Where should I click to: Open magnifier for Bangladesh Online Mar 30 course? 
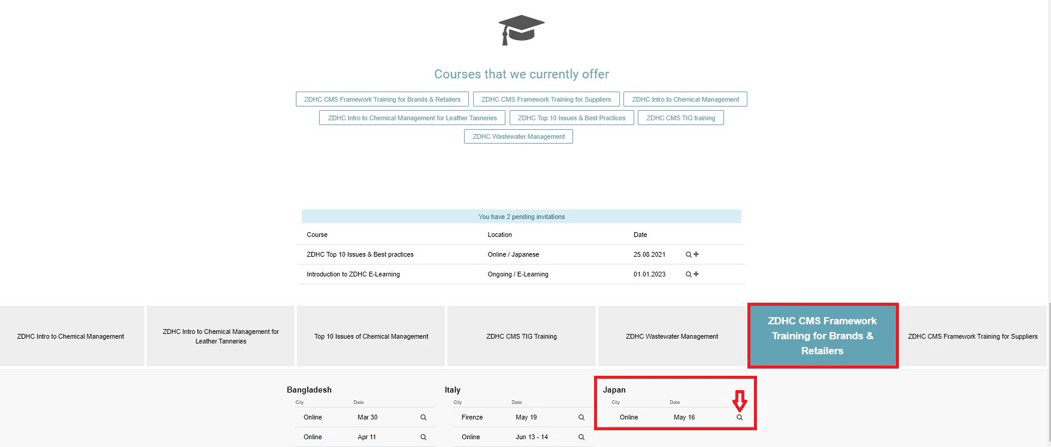pyautogui.click(x=423, y=417)
